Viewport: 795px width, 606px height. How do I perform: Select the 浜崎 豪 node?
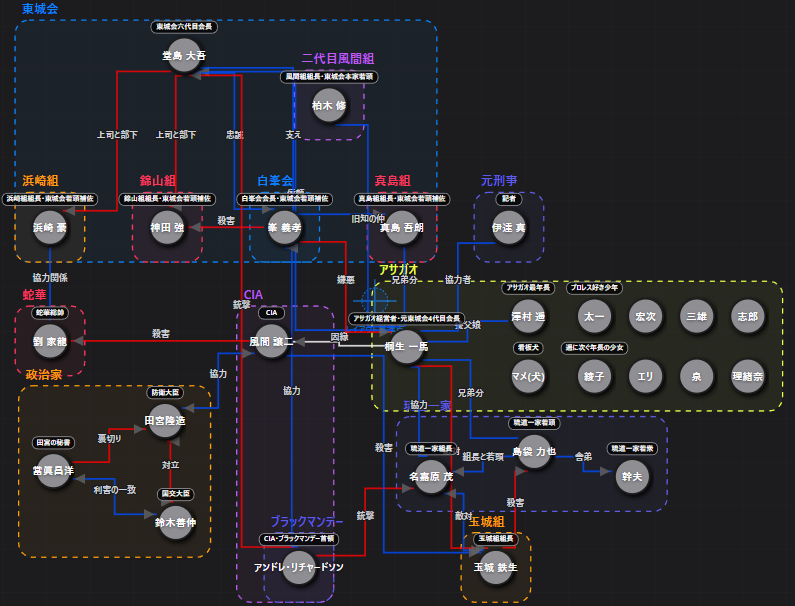click(50, 228)
